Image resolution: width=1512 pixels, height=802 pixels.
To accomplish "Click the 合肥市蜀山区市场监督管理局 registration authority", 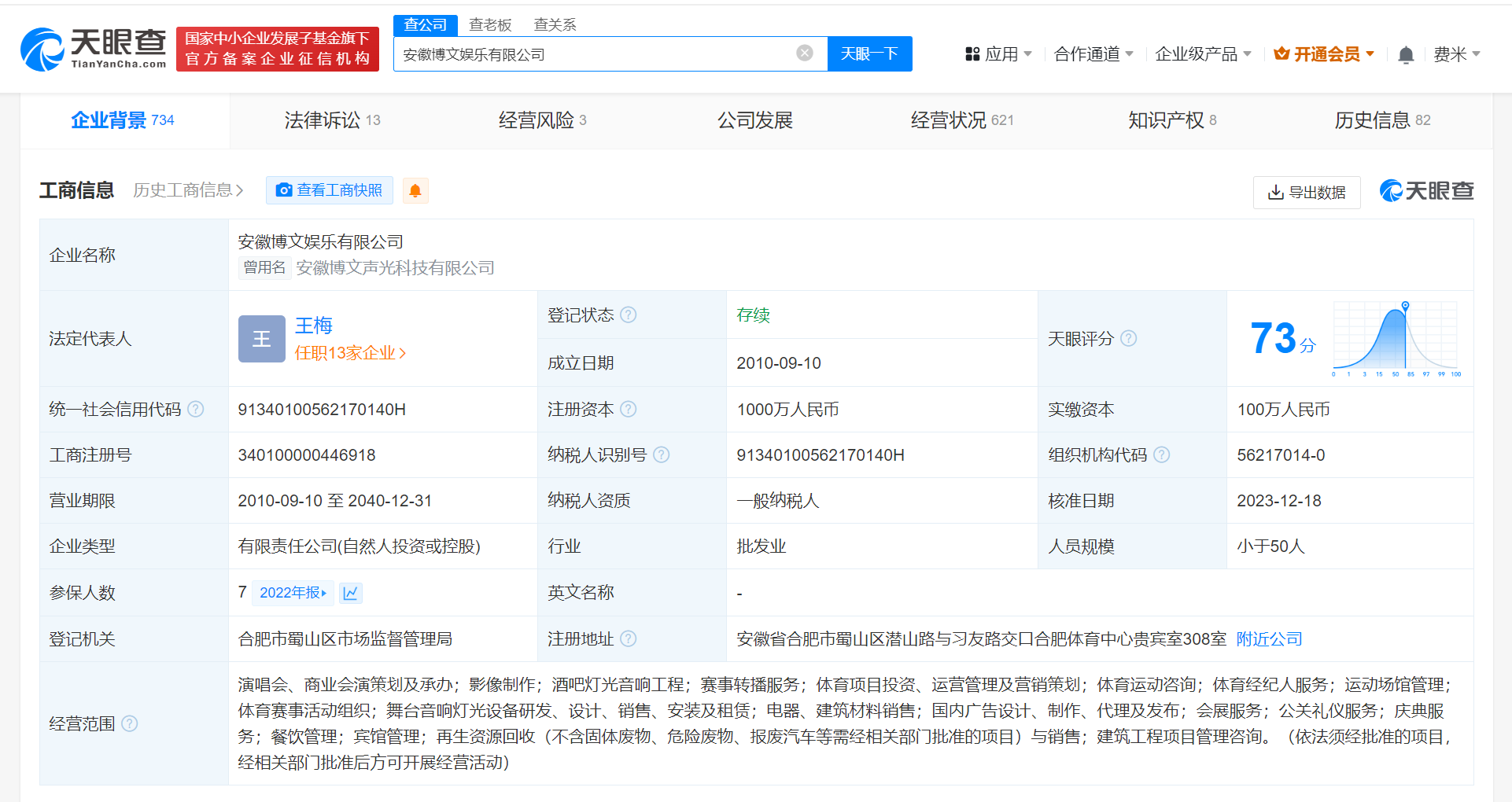I will tap(345, 638).
